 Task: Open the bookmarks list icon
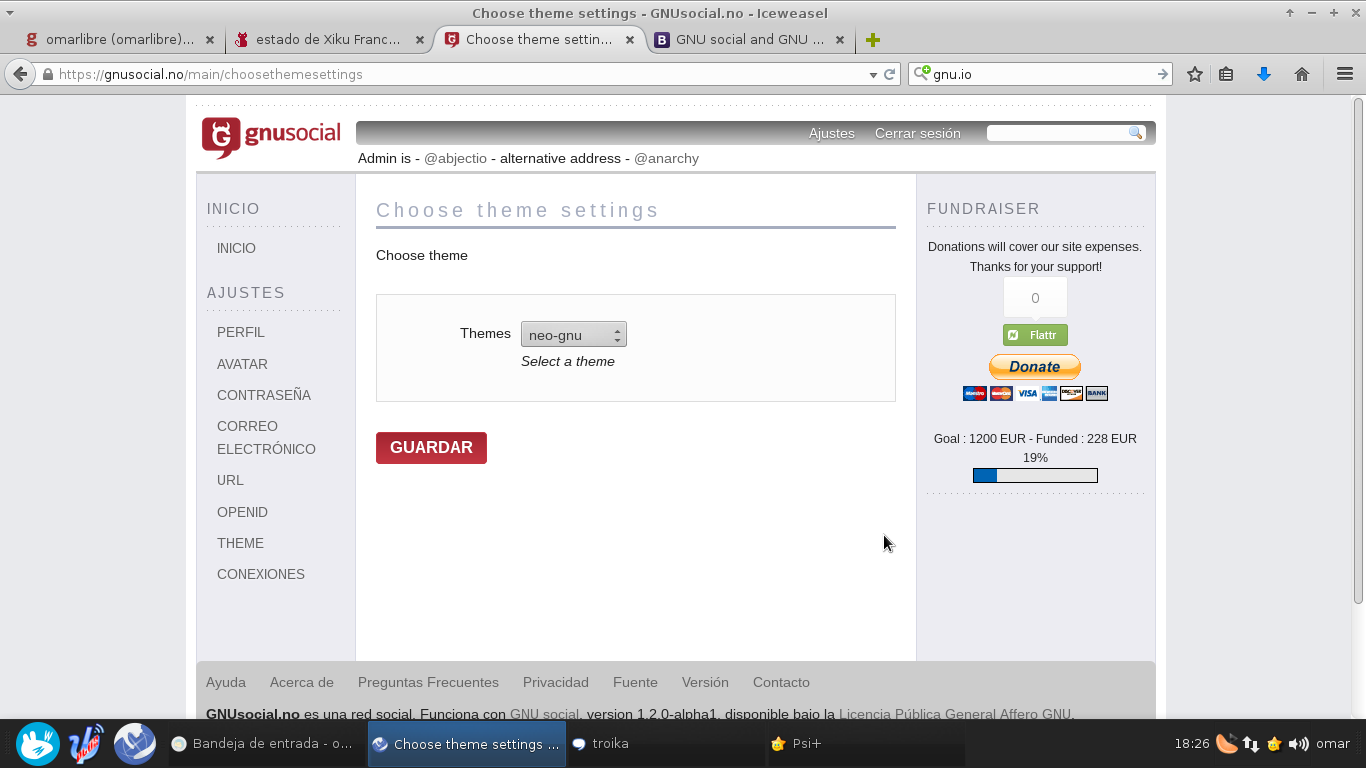click(1226, 74)
